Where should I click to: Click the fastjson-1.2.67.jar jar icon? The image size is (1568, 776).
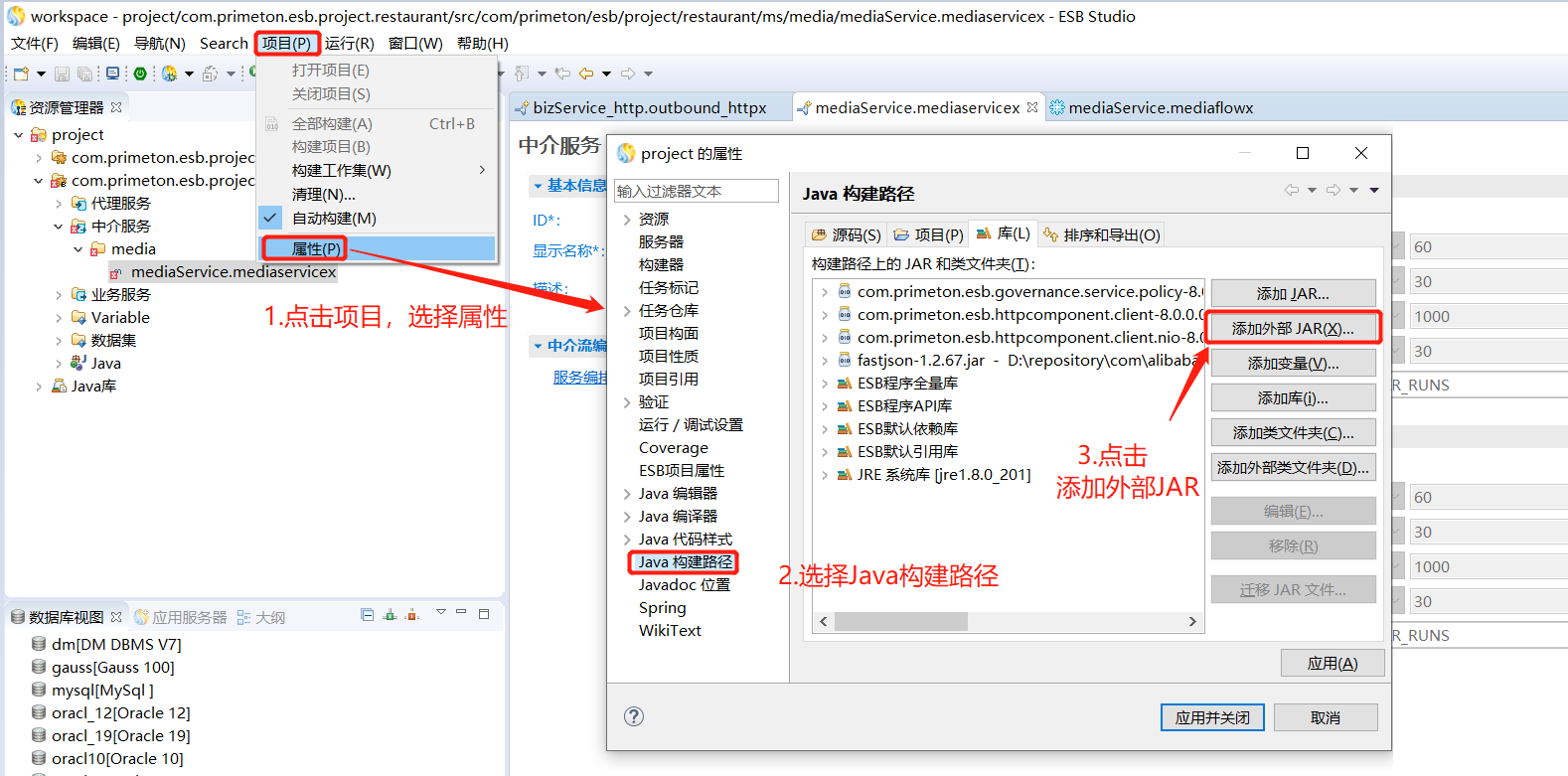pyautogui.click(x=845, y=360)
